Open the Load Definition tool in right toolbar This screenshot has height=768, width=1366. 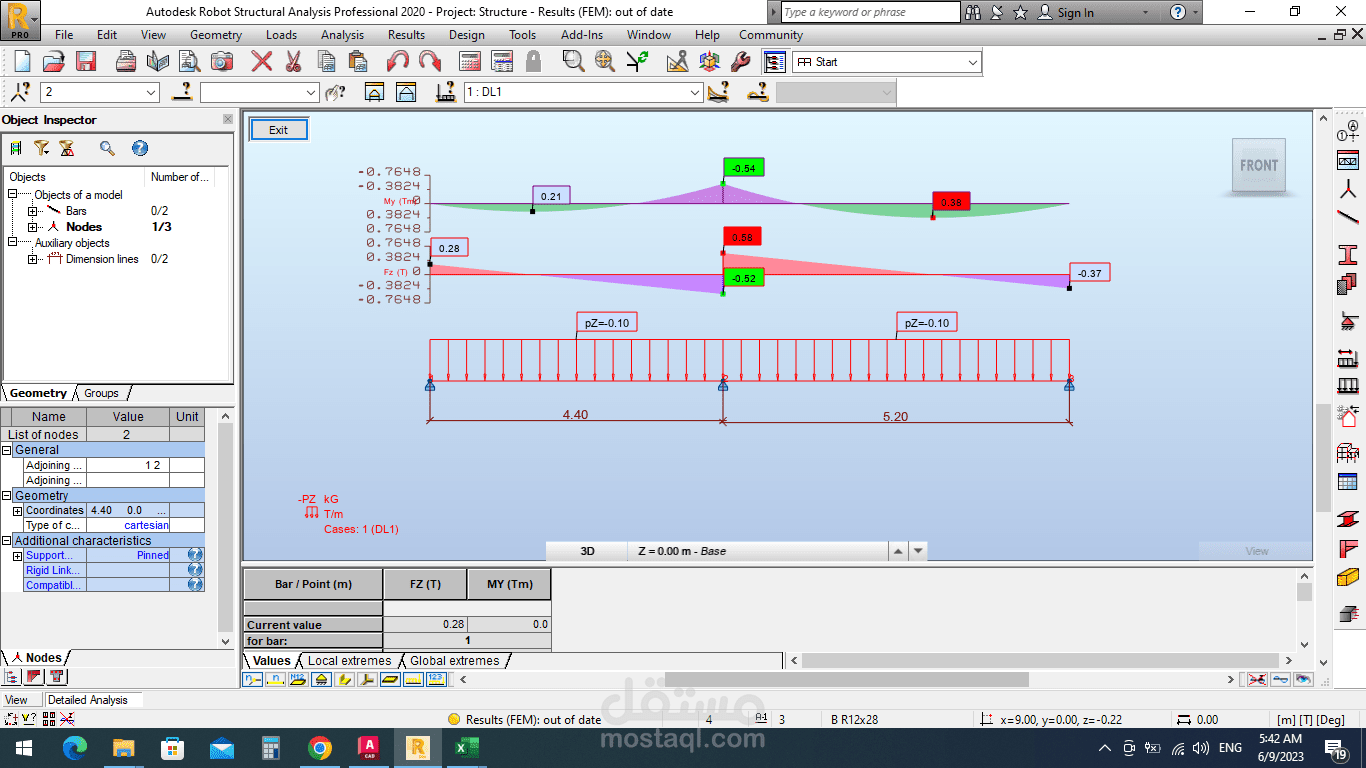pyautogui.click(x=1348, y=385)
